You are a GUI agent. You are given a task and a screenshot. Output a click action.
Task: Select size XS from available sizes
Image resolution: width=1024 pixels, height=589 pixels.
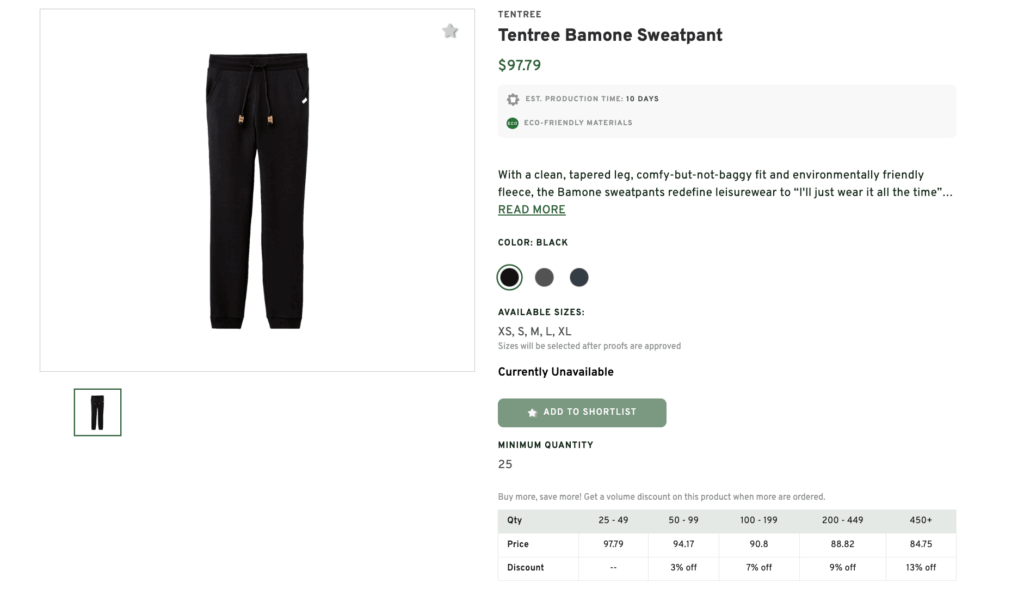504,330
